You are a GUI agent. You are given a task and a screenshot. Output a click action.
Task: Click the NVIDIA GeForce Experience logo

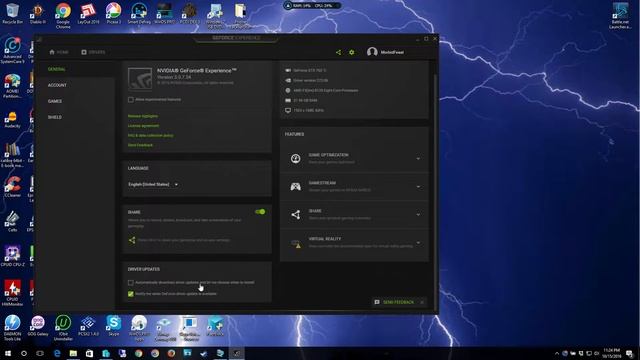(x=140, y=78)
